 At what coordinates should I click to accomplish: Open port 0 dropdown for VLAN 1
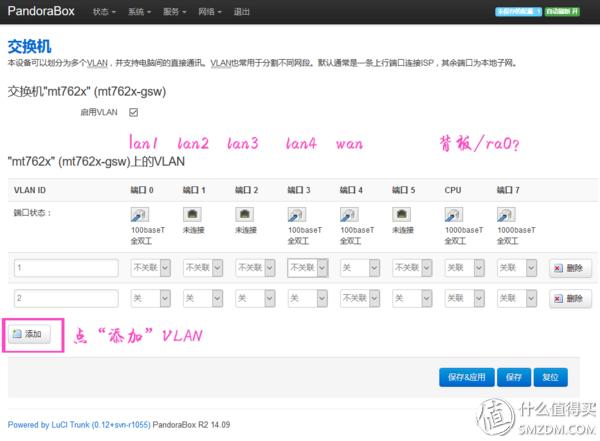(151, 268)
